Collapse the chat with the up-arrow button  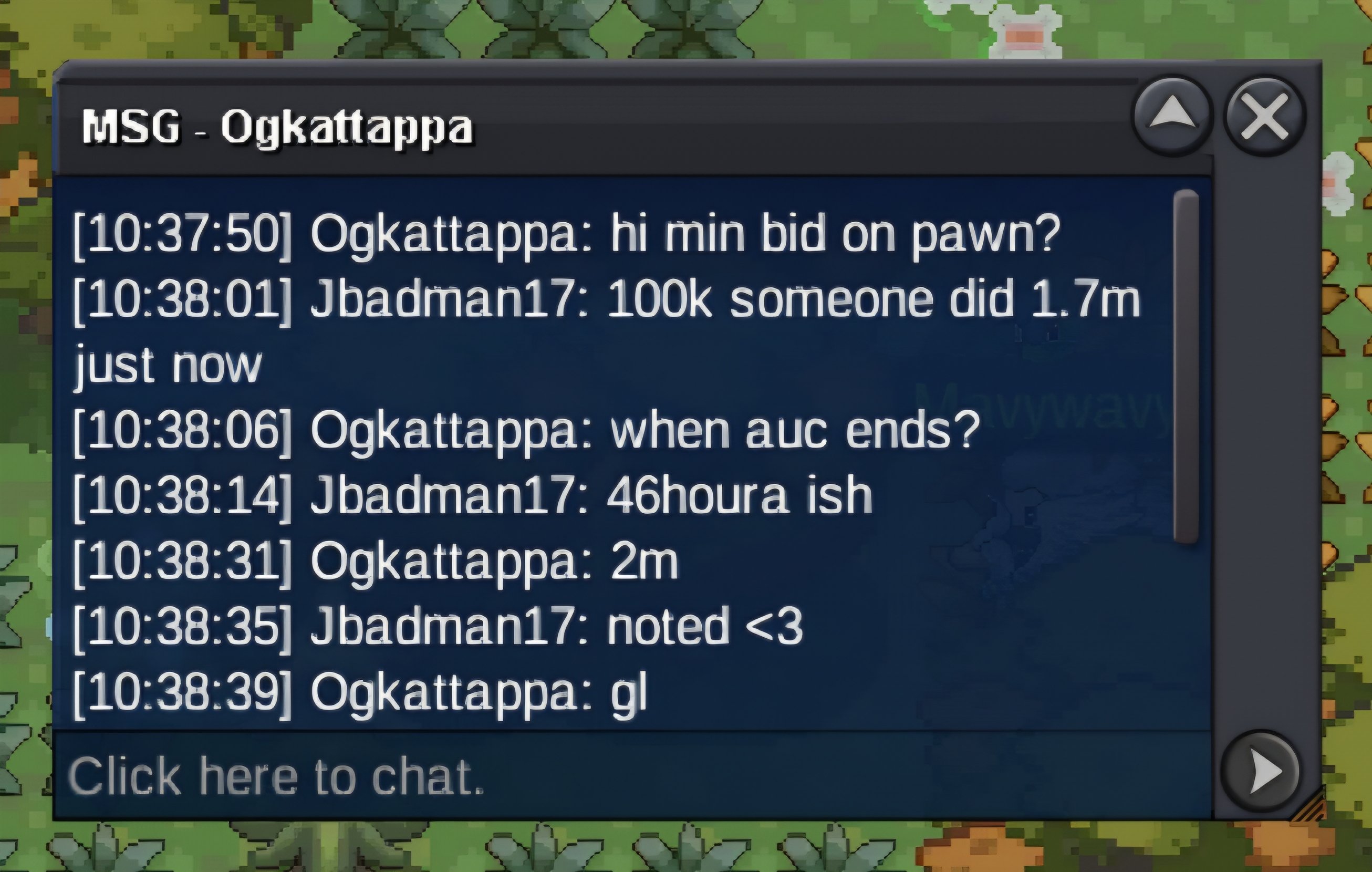pos(1172,117)
